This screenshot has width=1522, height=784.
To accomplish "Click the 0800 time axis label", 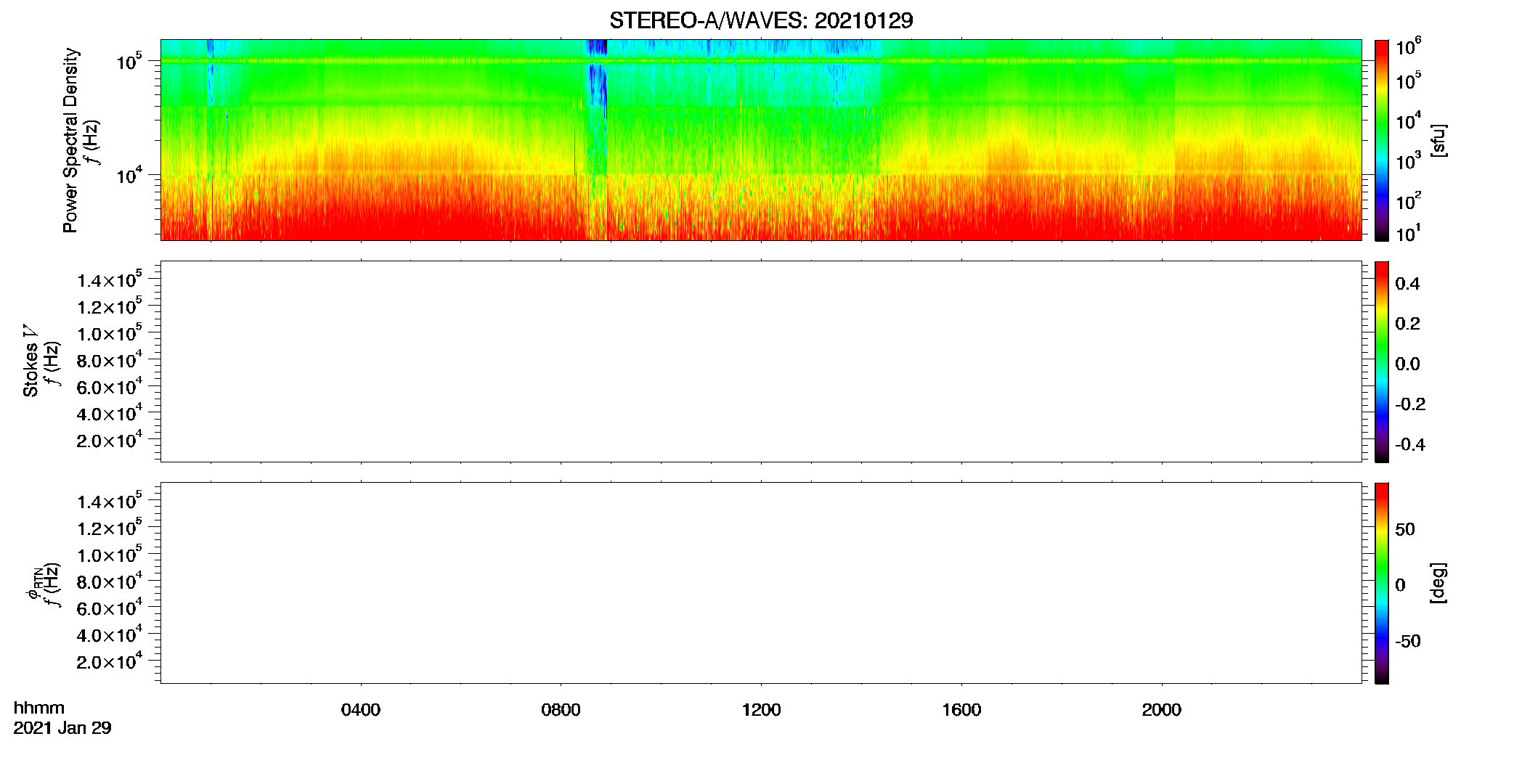I will click(561, 710).
